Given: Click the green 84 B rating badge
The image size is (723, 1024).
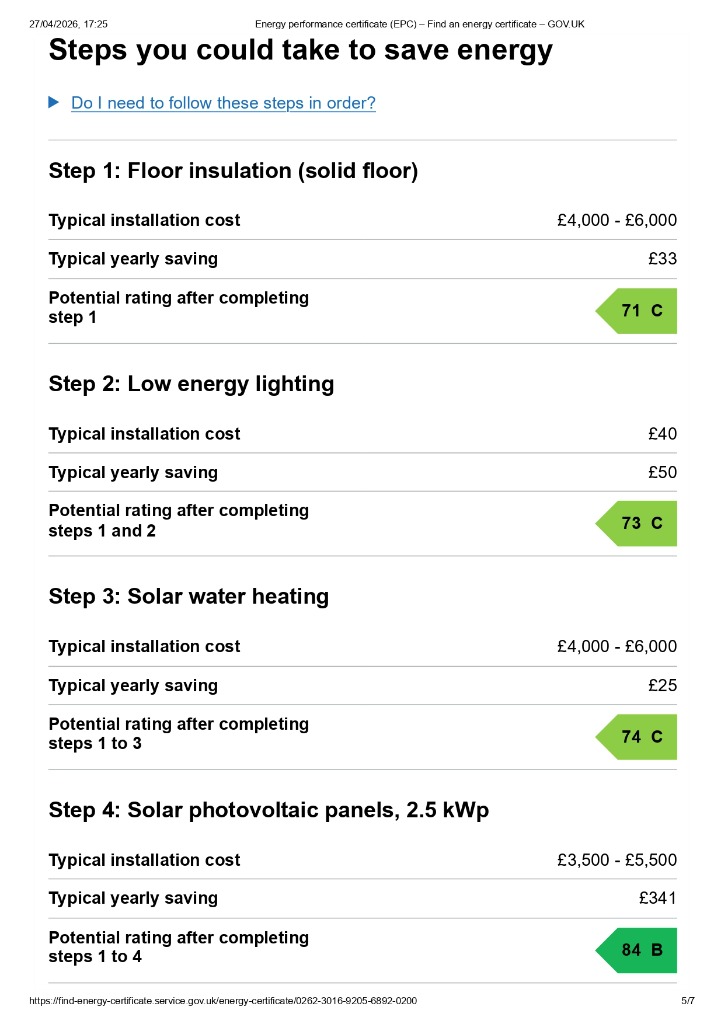Looking at the screenshot, I should (x=636, y=950).
